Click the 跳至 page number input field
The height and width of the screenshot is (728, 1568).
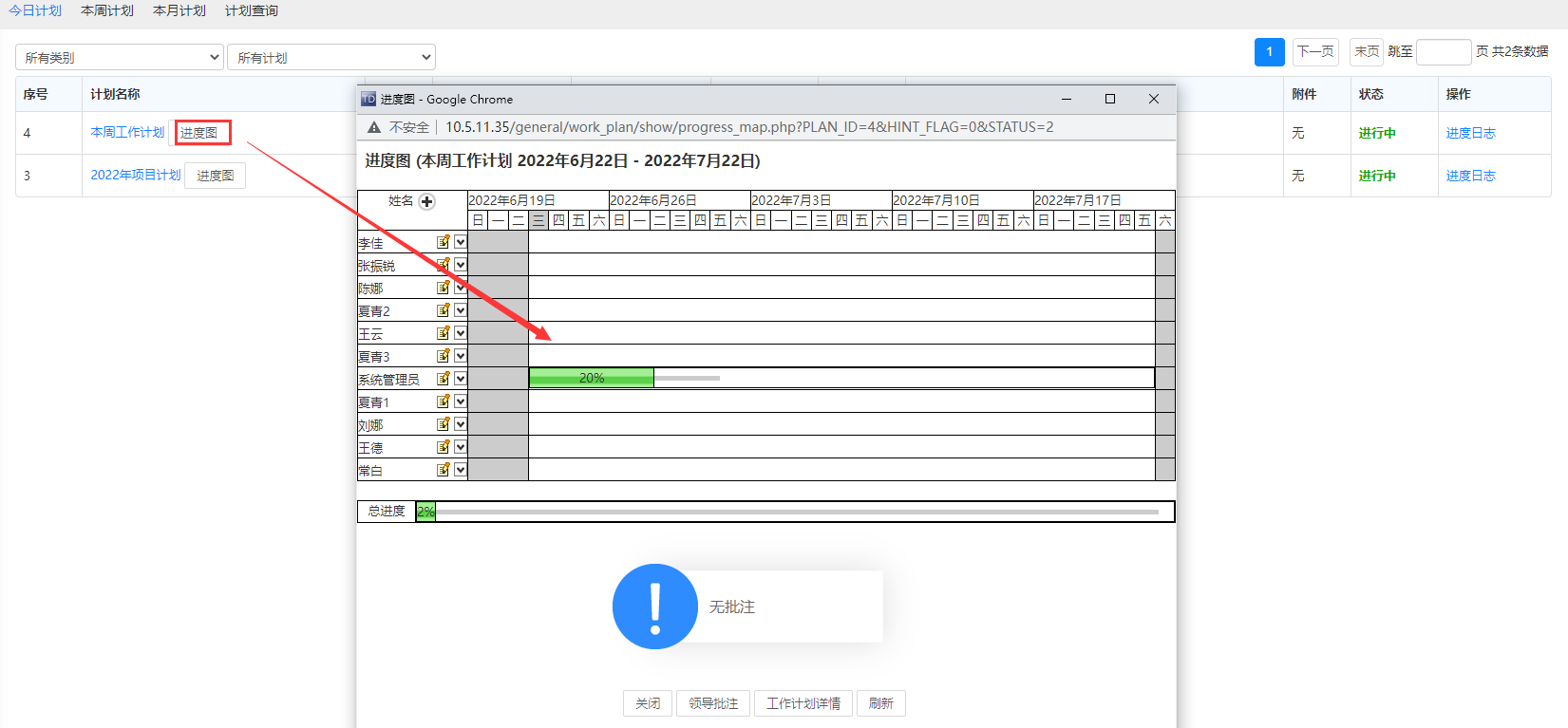1443,52
